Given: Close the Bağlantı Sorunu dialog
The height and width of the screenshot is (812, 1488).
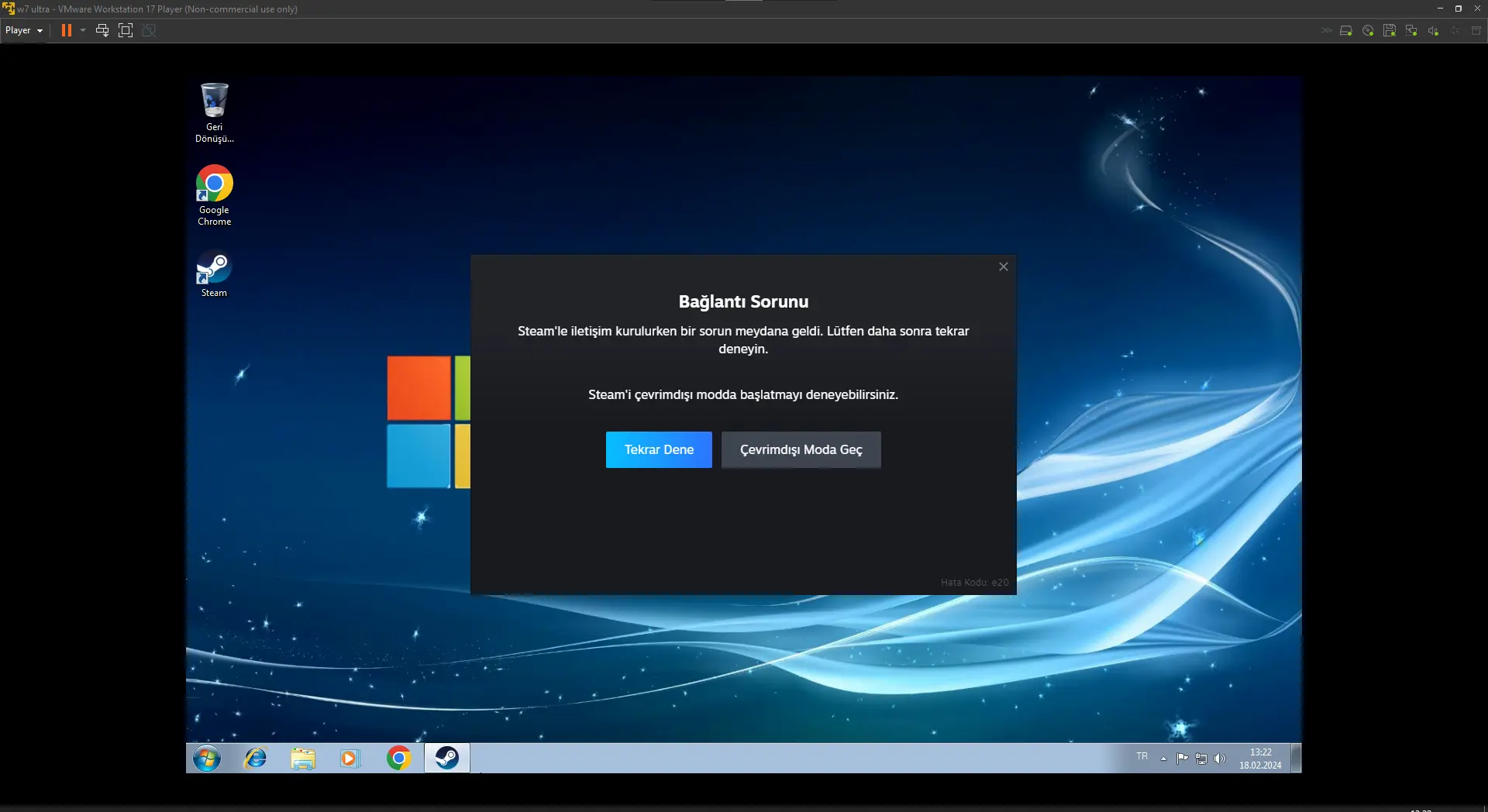Looking at the screenshot, I should coord(1004,267).
